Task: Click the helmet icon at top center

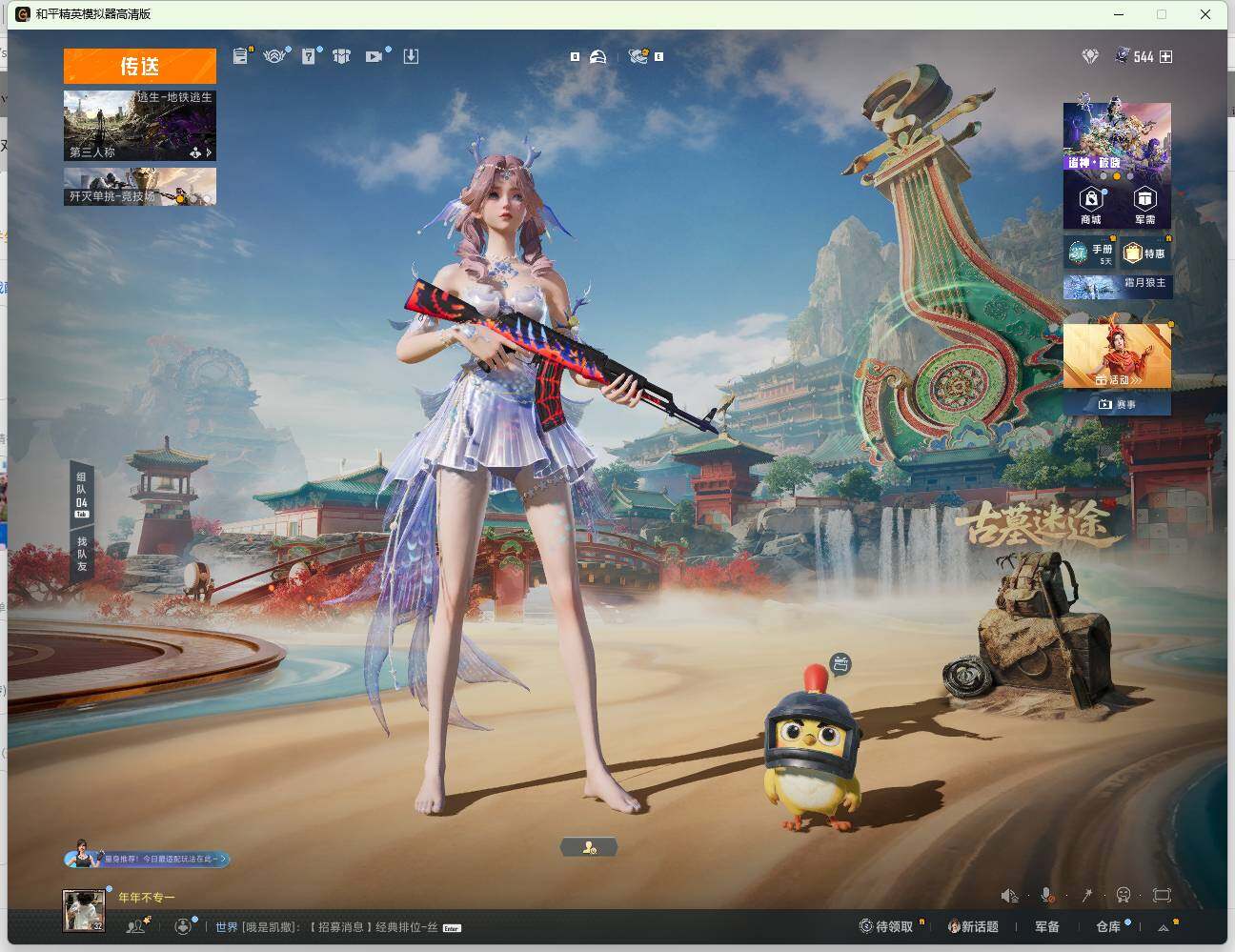Action: coord(597,56)
